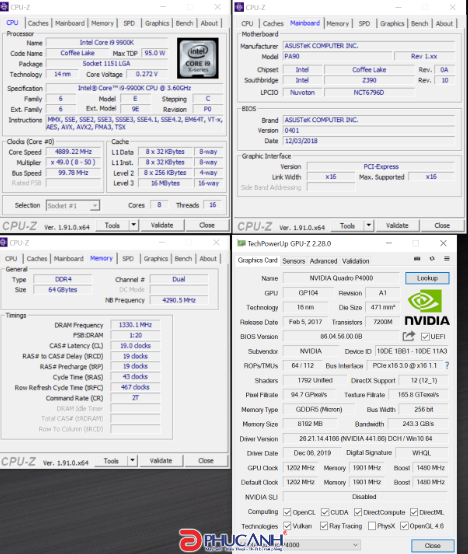Click the BIOS Date value 12/03/2018
Viewport: 468px width, 554px height.
[x=369, y=141]
